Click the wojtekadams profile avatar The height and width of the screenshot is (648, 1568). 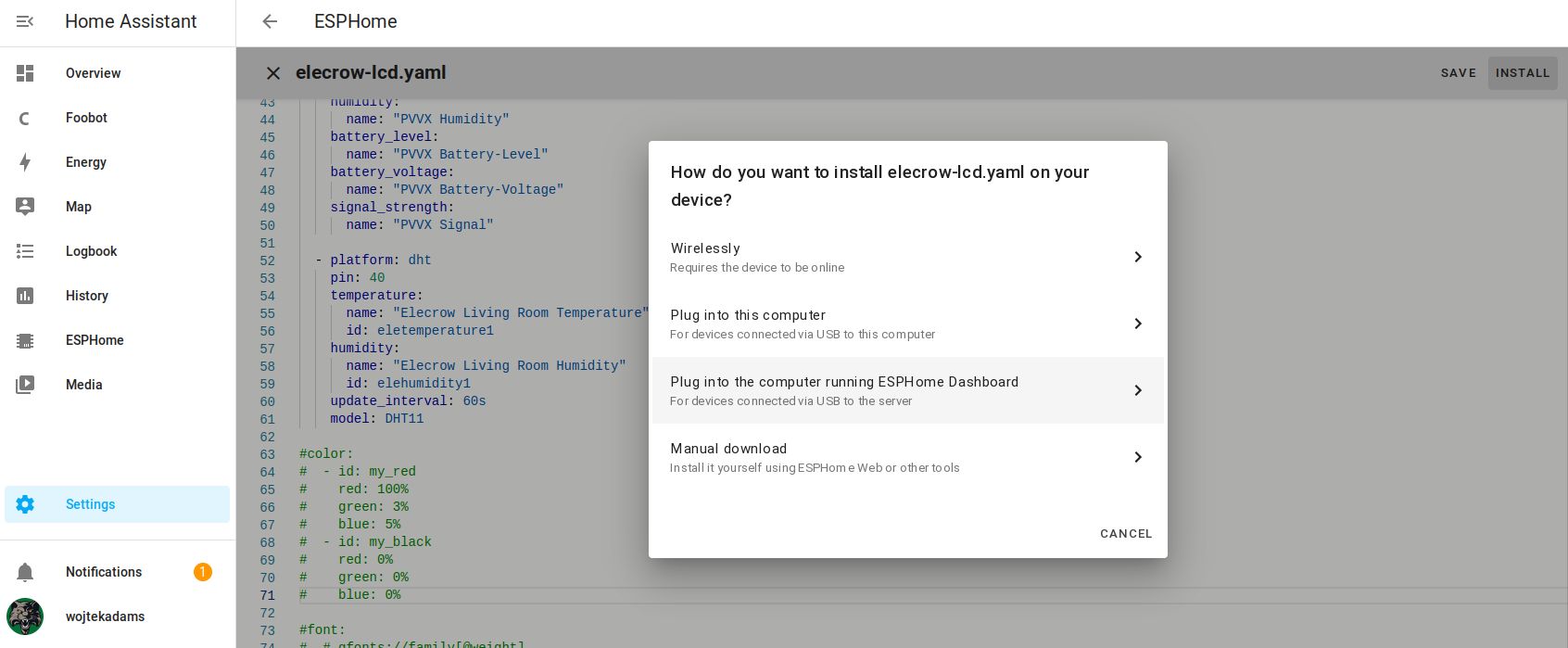pyautogui.click(x=25, y=616)
